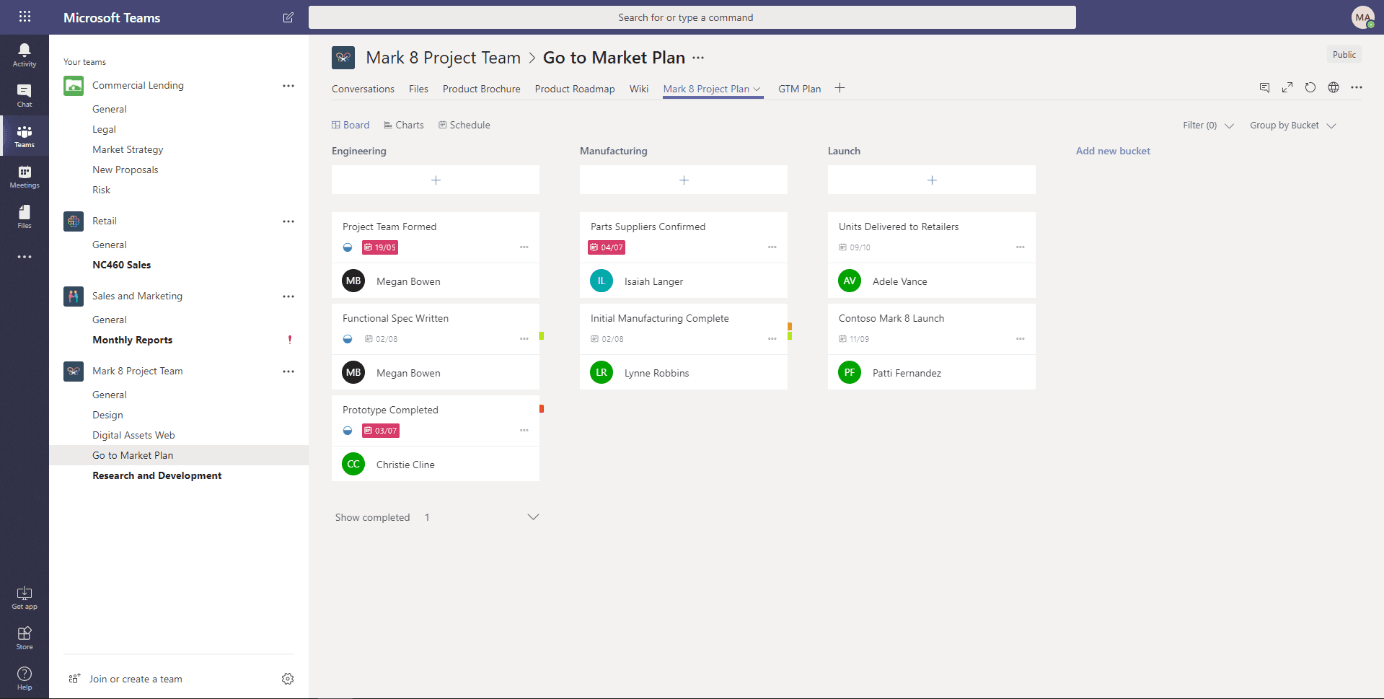Toggle progress circle on Project Team Formed
Image resolution: width=1384 pixels, height=699 pixels.
(x=348, y=247)
